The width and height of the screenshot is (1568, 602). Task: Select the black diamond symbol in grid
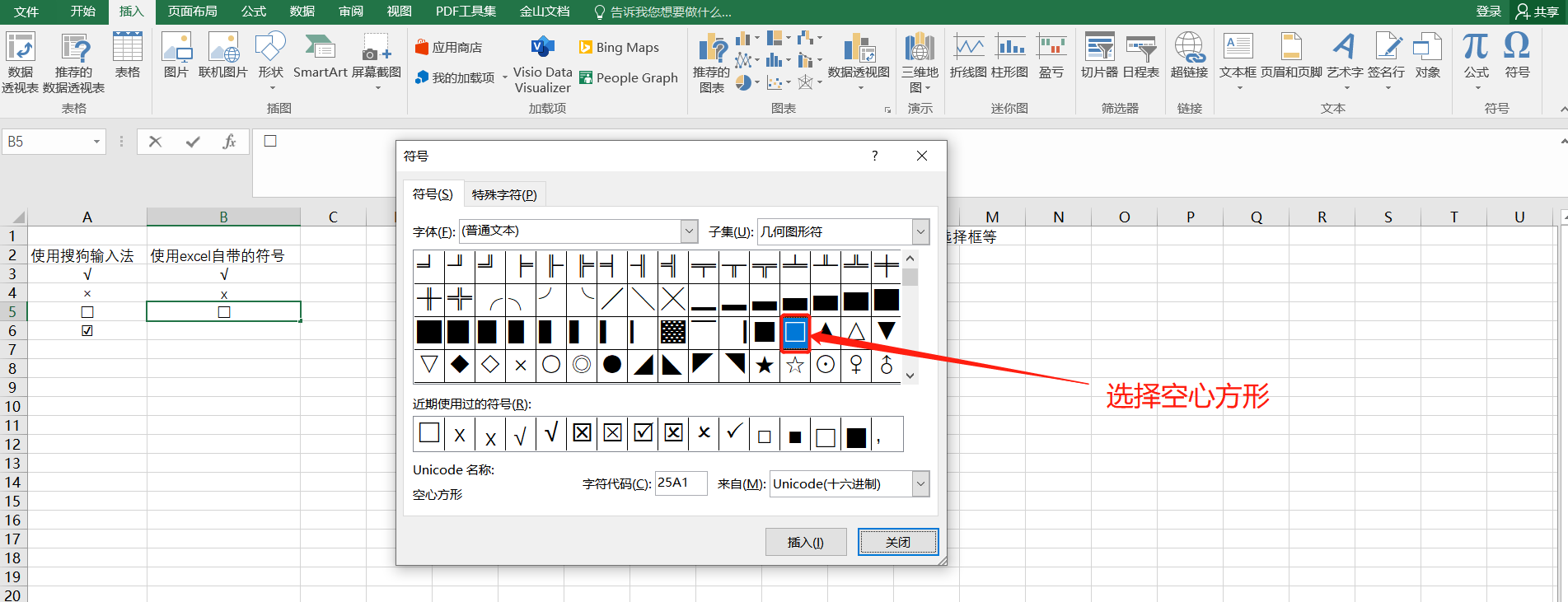[460, 365]
